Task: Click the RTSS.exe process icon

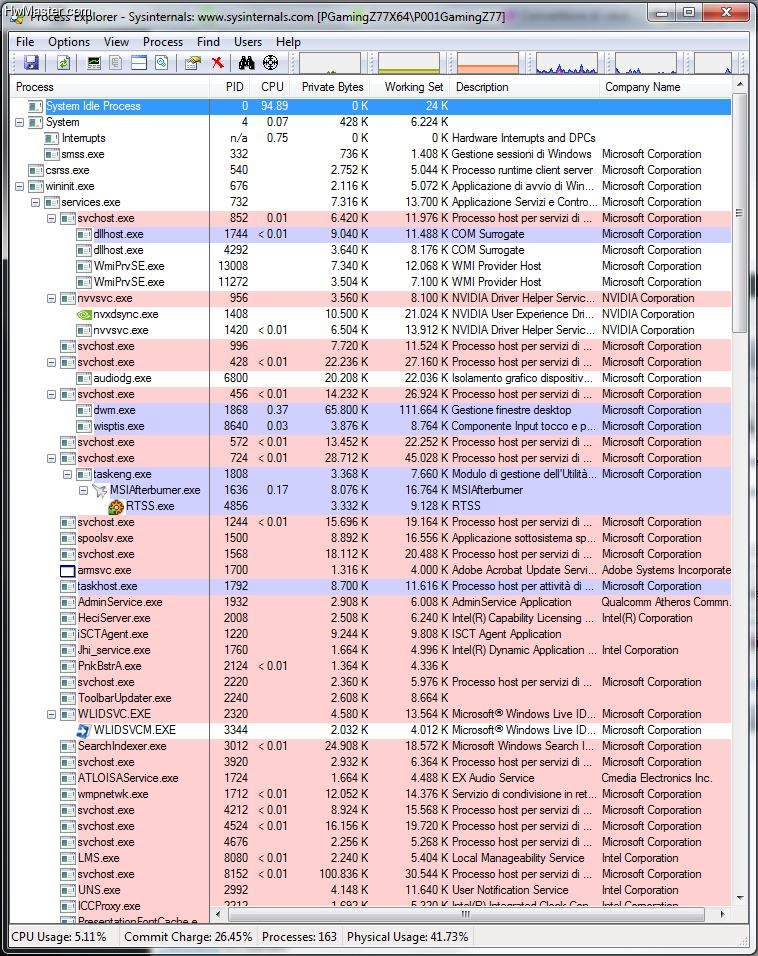Action: point(116,506)
